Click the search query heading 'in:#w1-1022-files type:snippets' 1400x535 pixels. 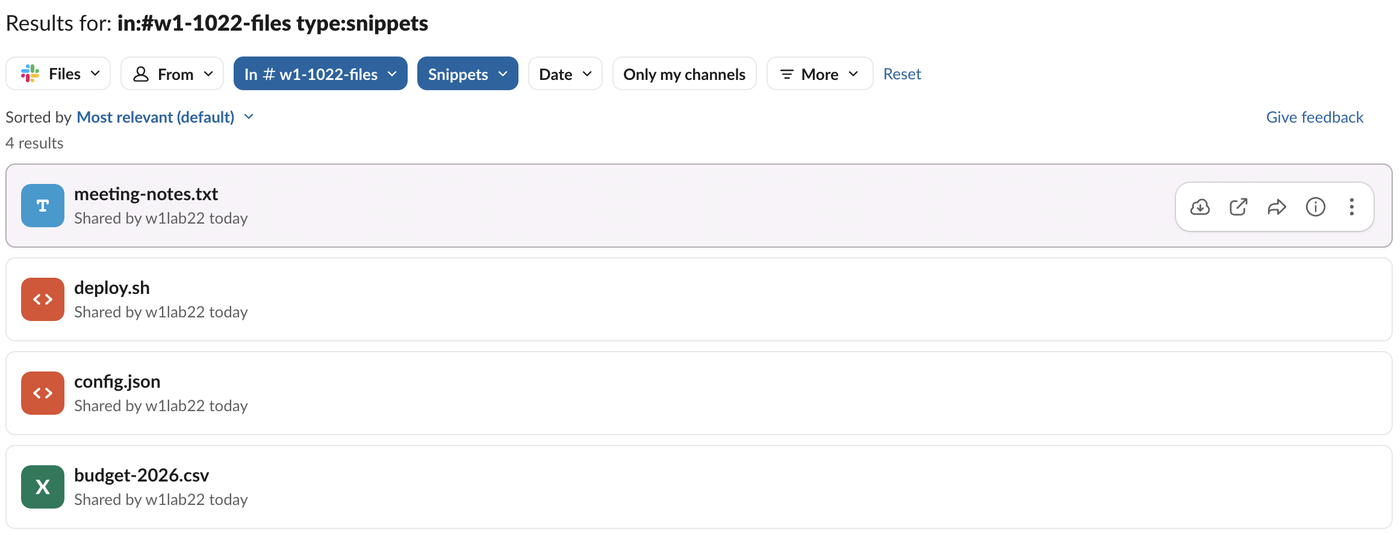[273, 23]
